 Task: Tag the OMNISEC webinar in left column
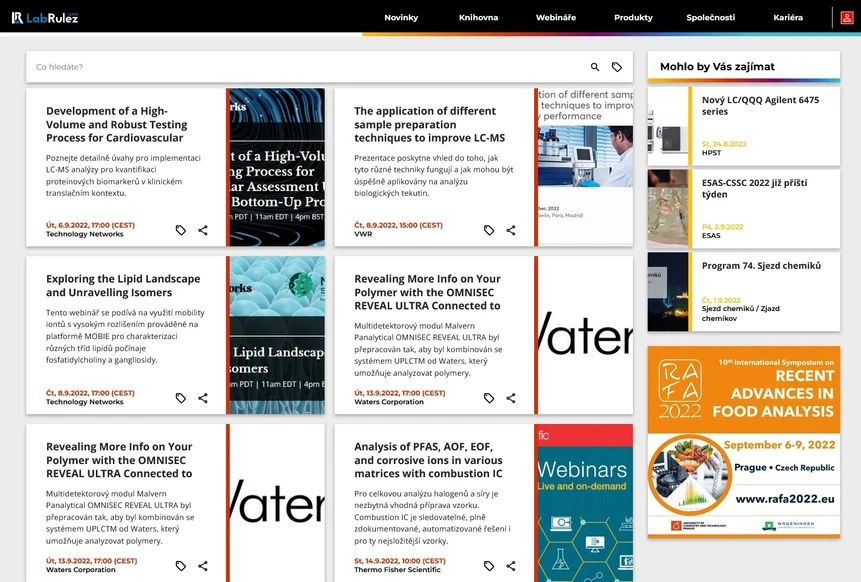(181, 566)
